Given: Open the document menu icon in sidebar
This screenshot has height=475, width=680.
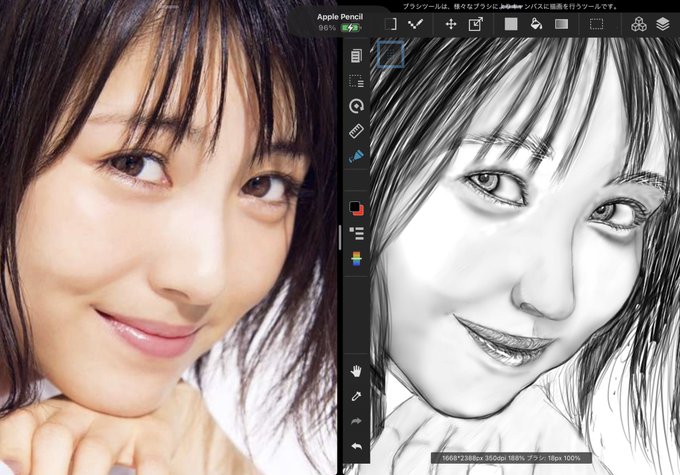Looking at the screenshot, I should [356, 56].
